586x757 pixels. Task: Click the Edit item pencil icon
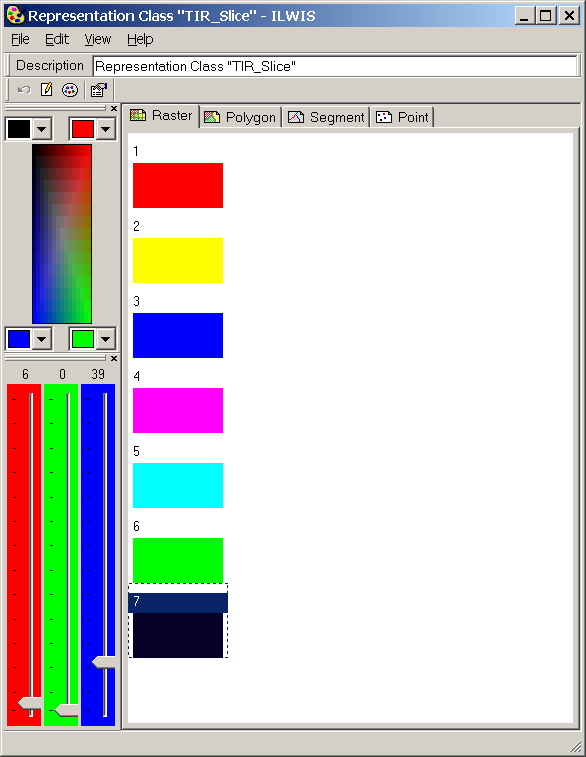click(x=47, y=90)
